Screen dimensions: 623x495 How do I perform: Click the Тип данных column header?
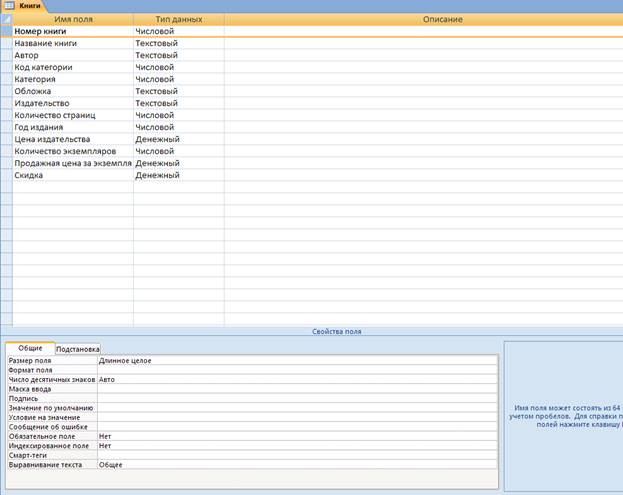tap(178, 19)
